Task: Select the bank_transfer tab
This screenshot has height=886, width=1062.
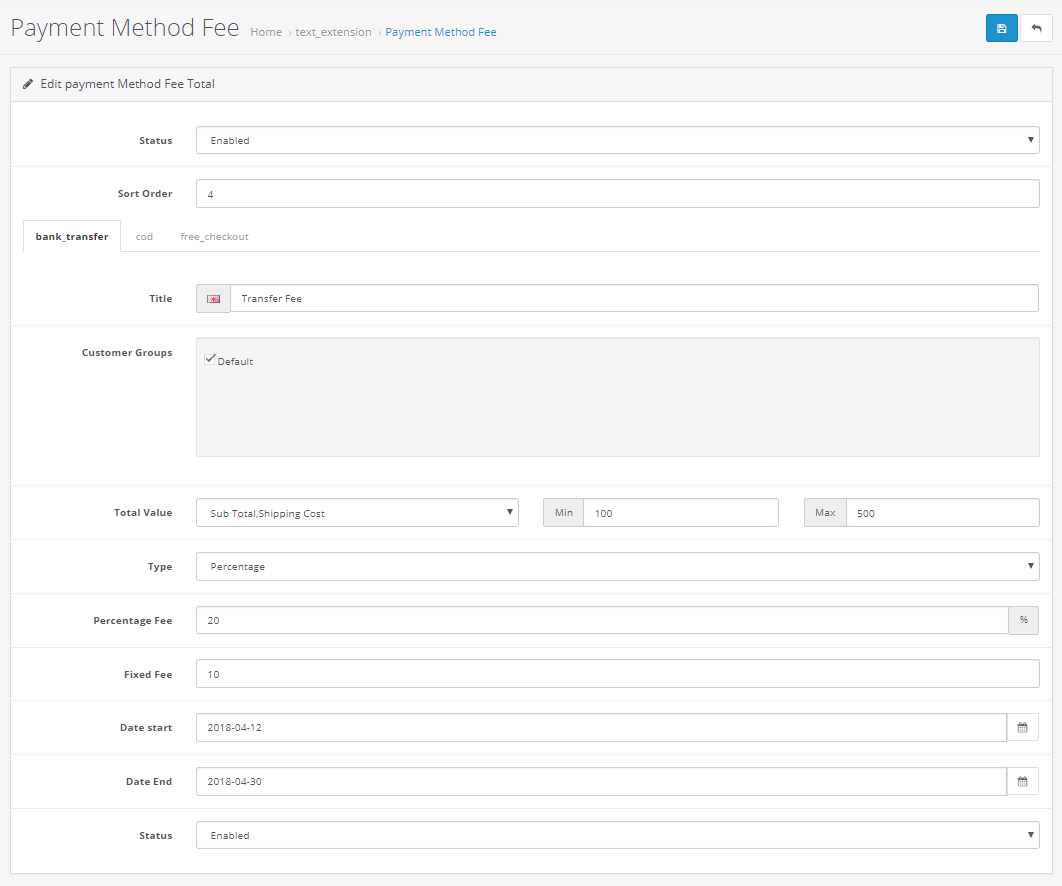Action: coord(72,237)
